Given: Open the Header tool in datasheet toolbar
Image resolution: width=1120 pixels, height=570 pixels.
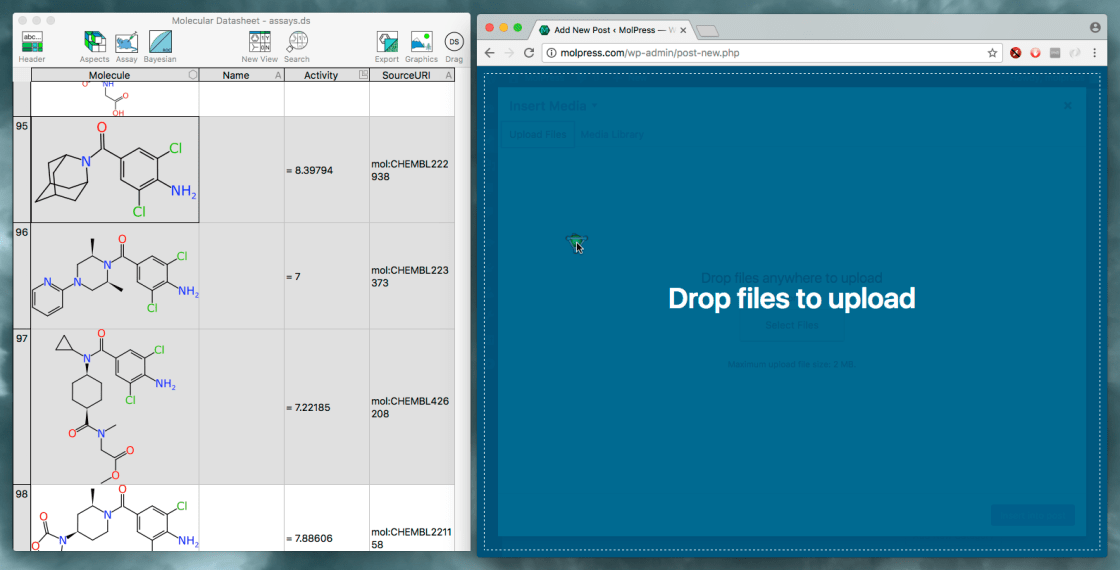Looking at the screenshot, I should tap(32, 42).
